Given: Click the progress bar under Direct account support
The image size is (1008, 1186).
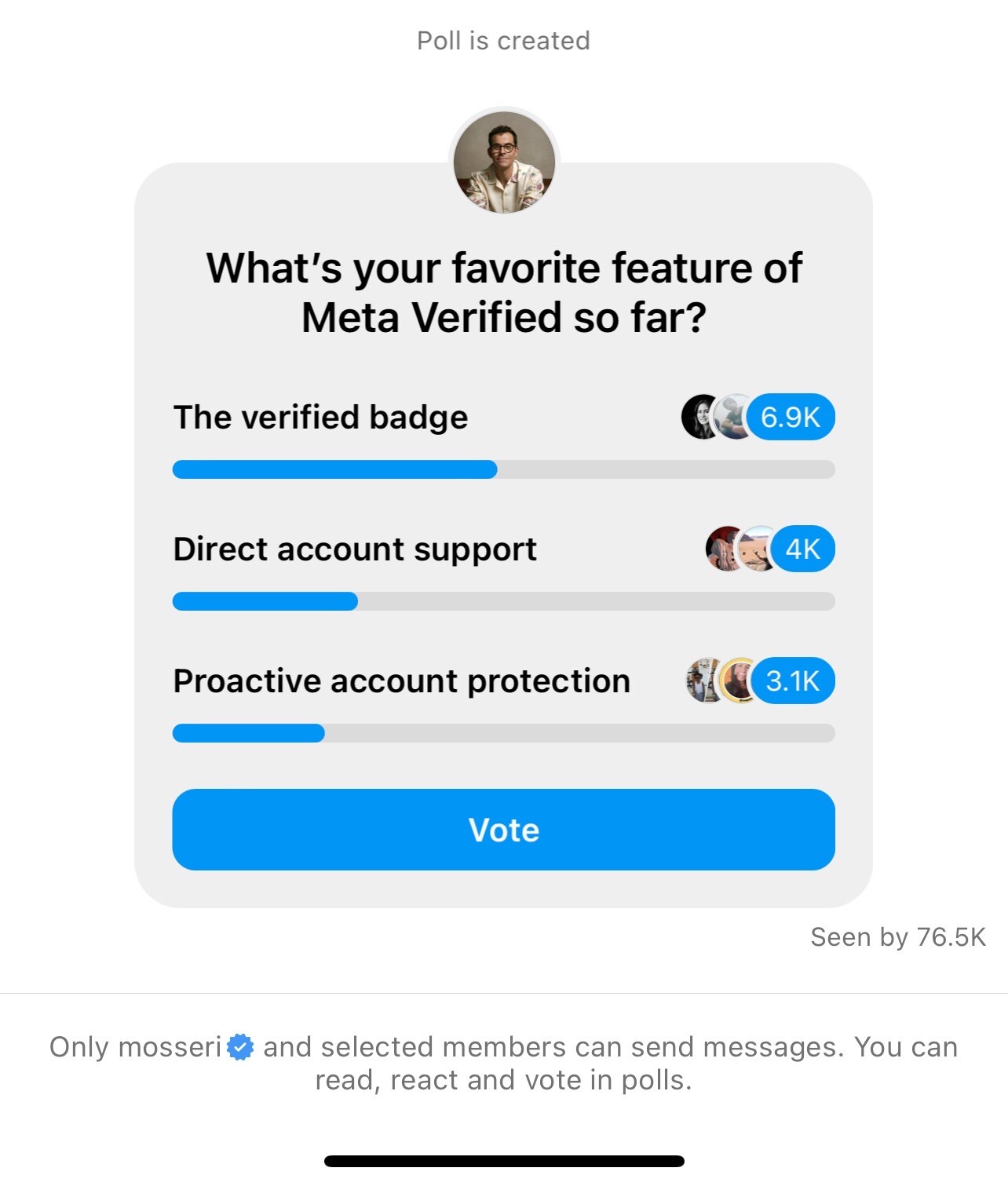Looking at the screenshot, I should [503, 601].
